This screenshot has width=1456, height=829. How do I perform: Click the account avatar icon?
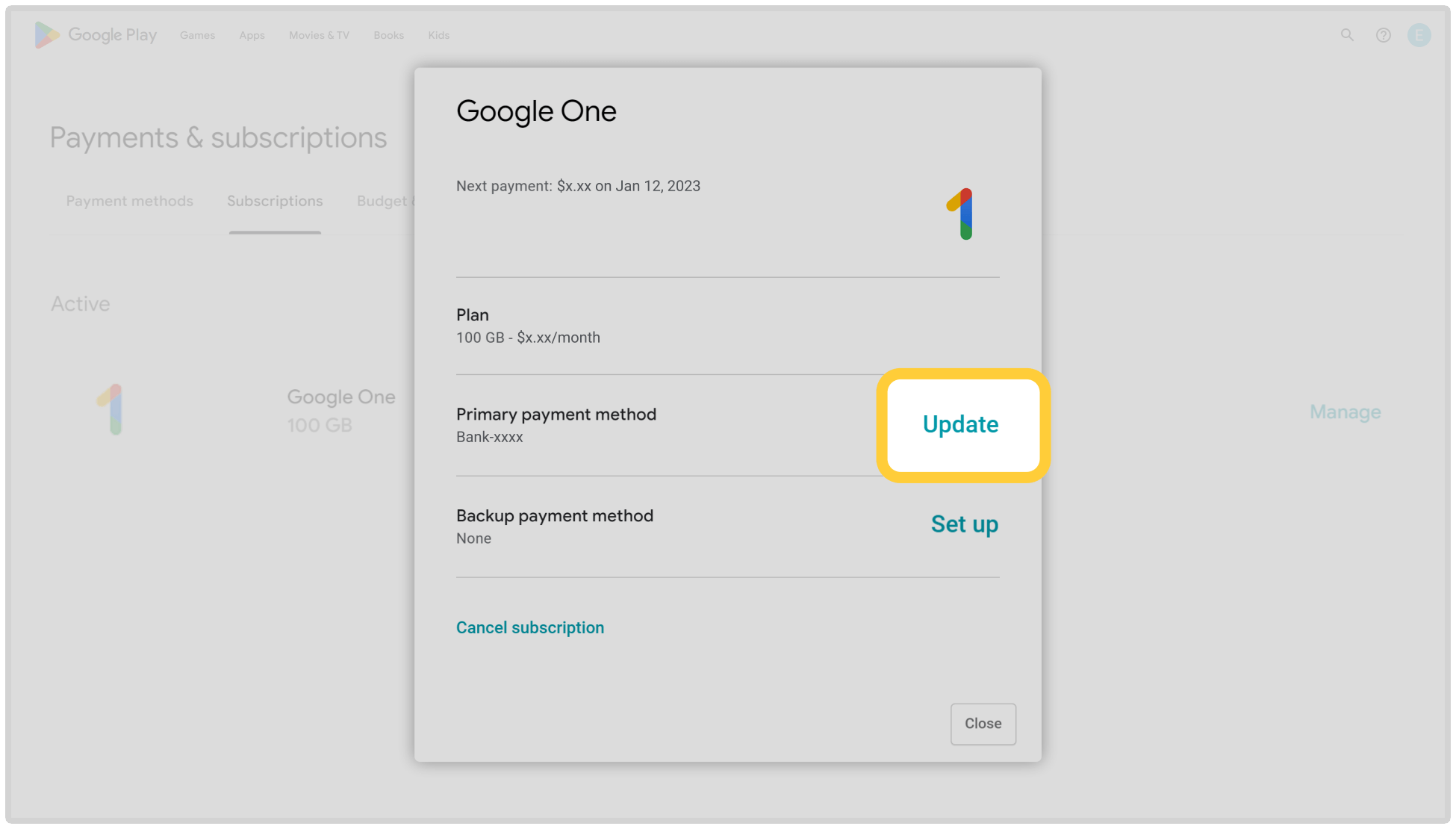click(x=1419, y=35)
